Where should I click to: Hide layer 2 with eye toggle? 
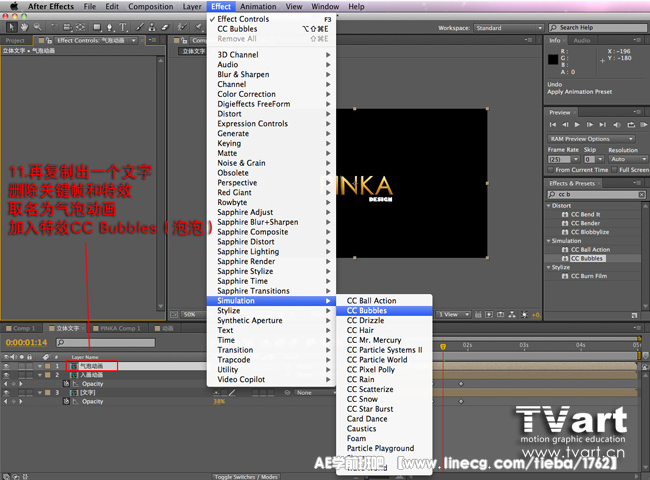(x=6, y=375)
